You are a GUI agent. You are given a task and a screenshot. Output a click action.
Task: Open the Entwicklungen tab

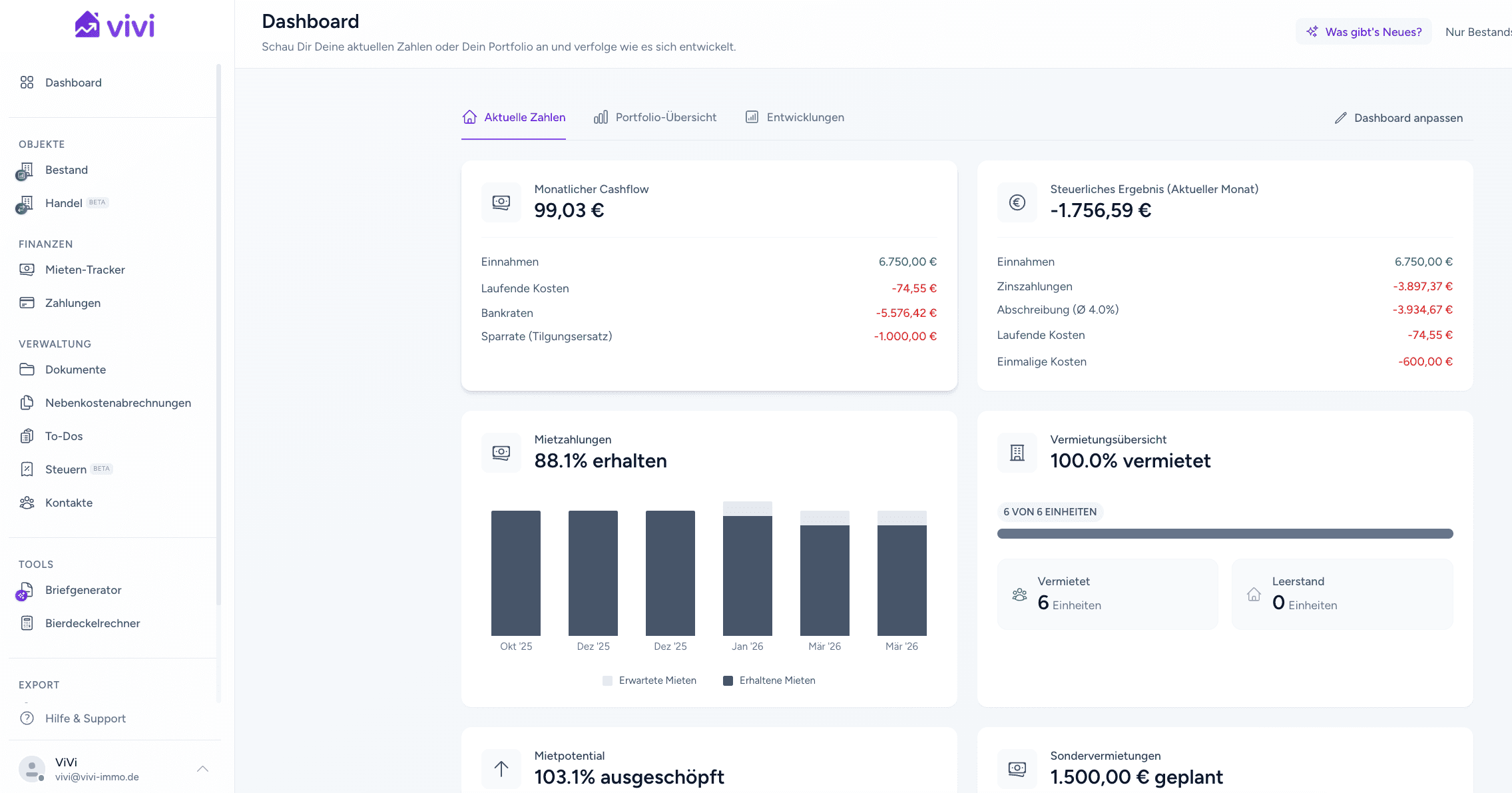804,117
